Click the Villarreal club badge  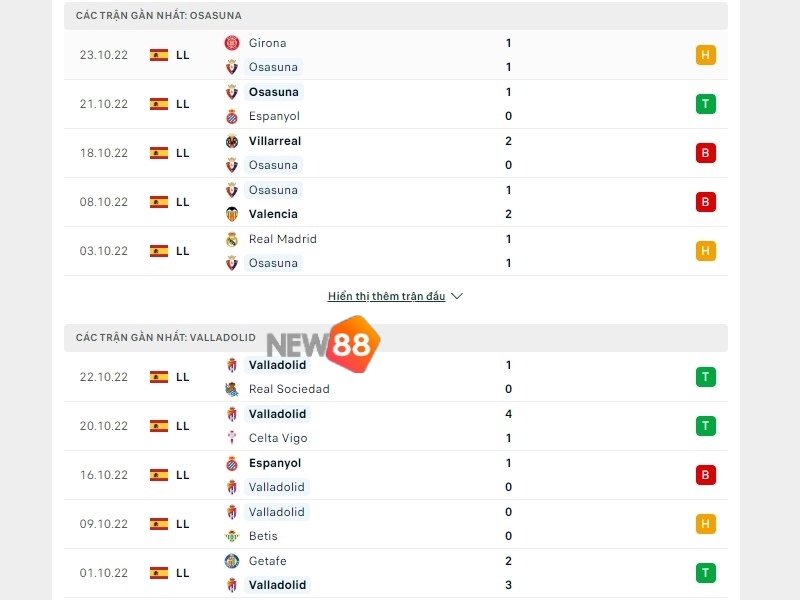[x=231, y=141]
